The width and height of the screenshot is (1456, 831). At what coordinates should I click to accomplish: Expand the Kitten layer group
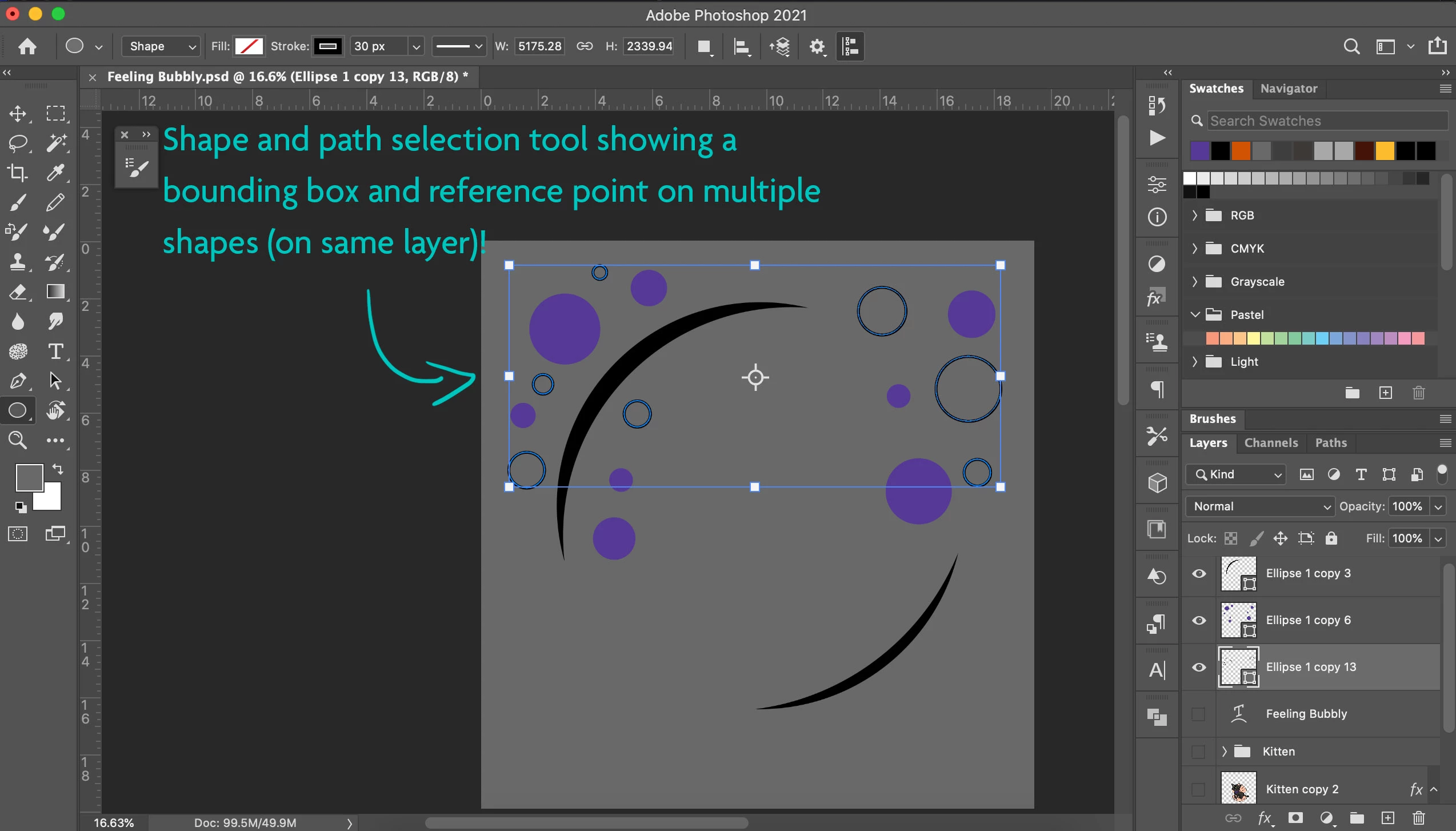(1225, 752)
